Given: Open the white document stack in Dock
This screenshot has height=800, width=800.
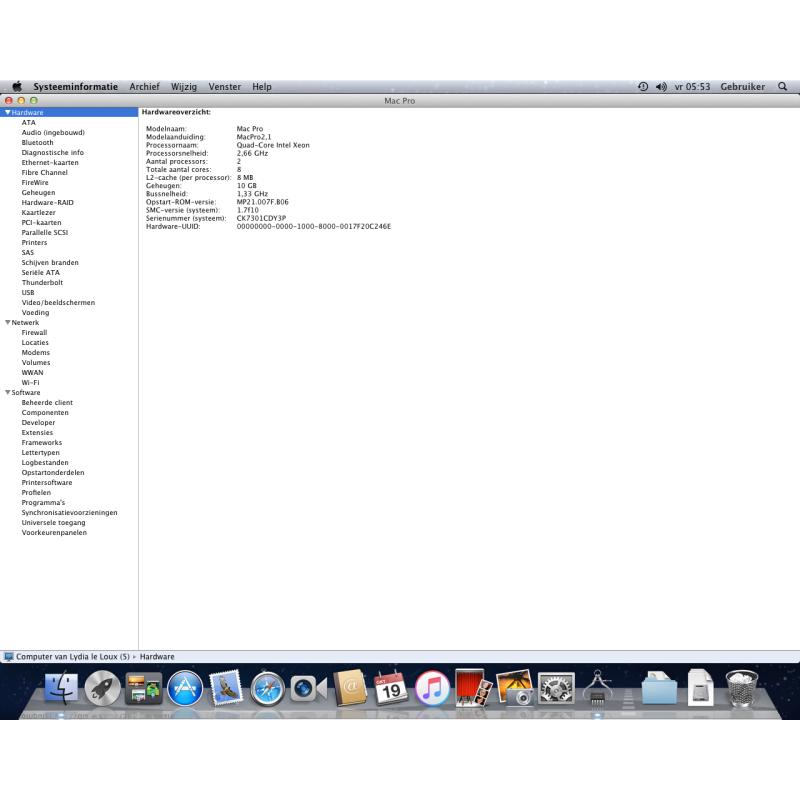Looking at the screenshot, I should point(700,688).
